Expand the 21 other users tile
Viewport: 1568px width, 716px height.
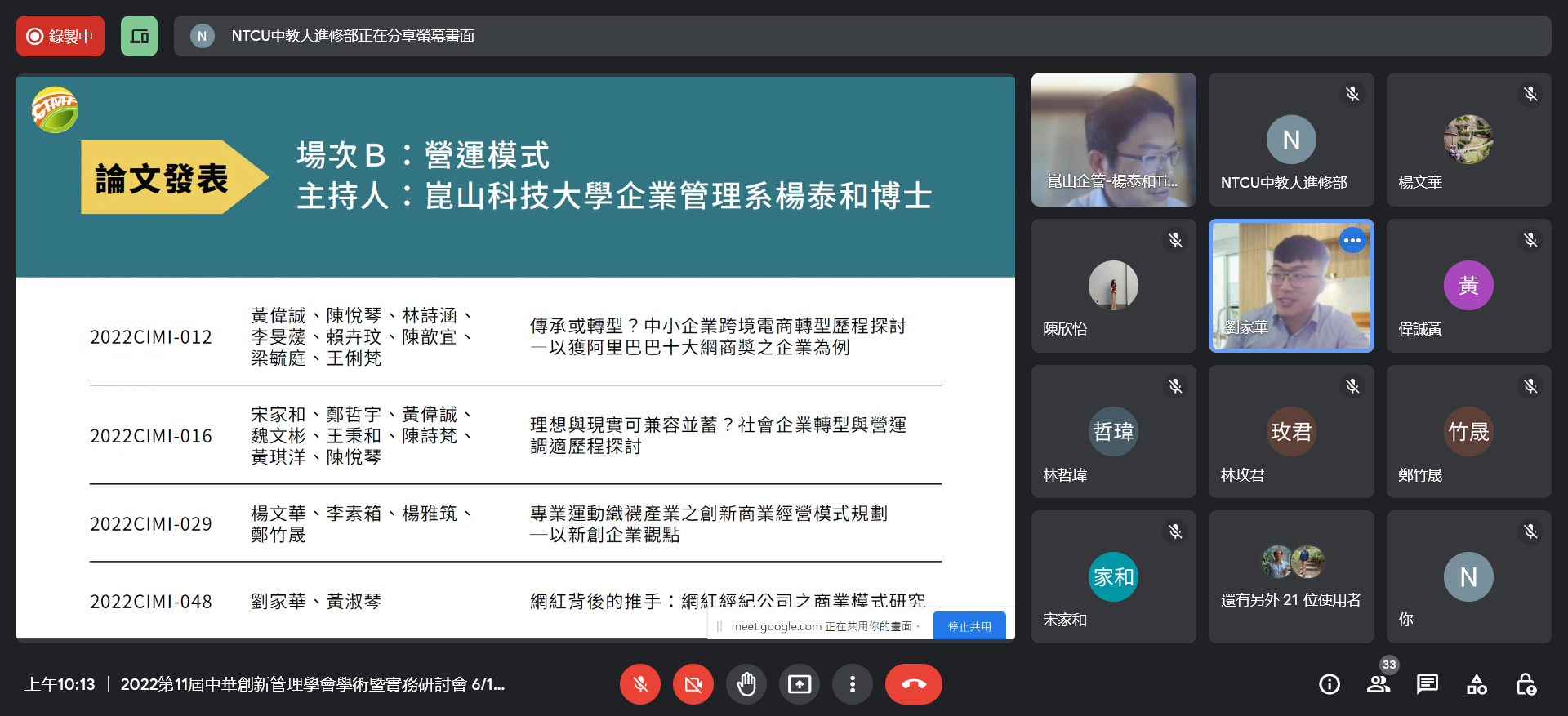[1291, 577]
